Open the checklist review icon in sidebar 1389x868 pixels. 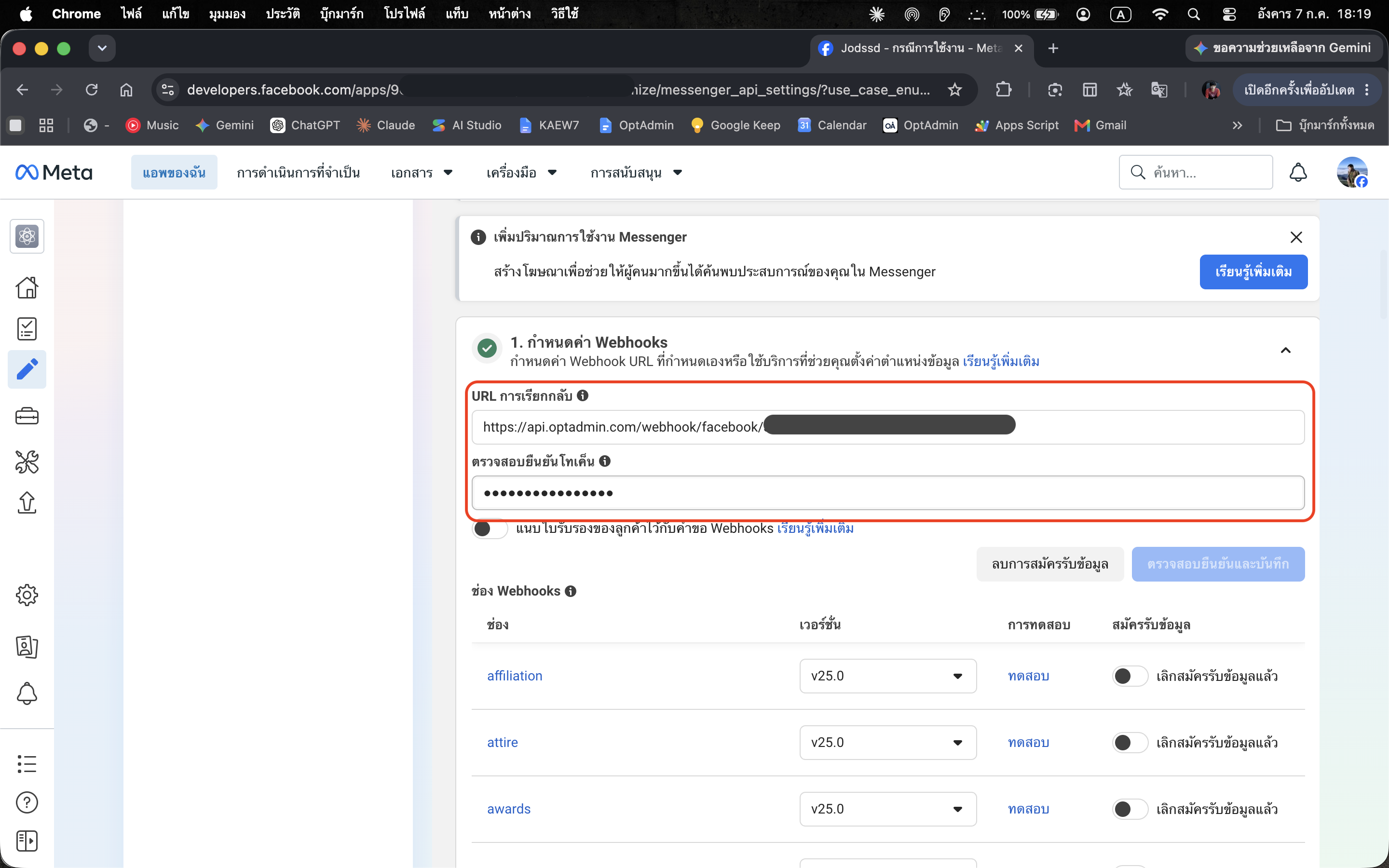[27, 329]
